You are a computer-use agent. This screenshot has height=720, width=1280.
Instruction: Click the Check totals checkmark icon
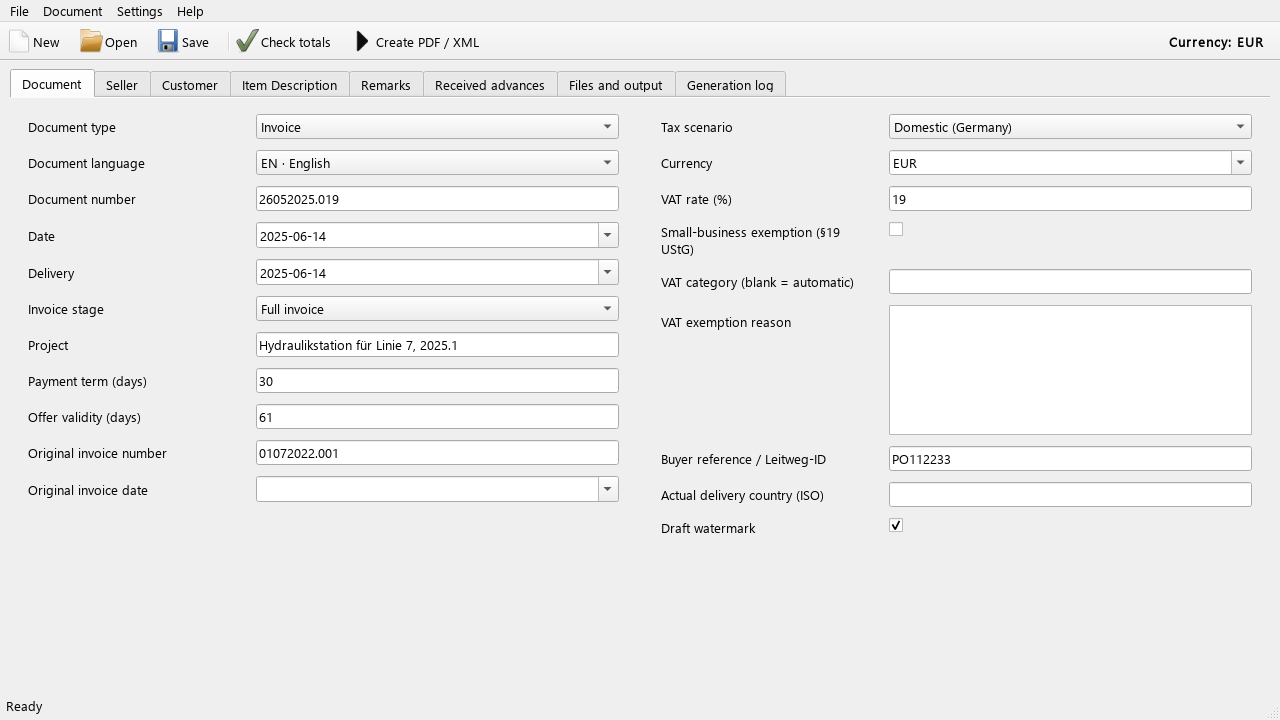pyautogui.click(x=247, y=41)
